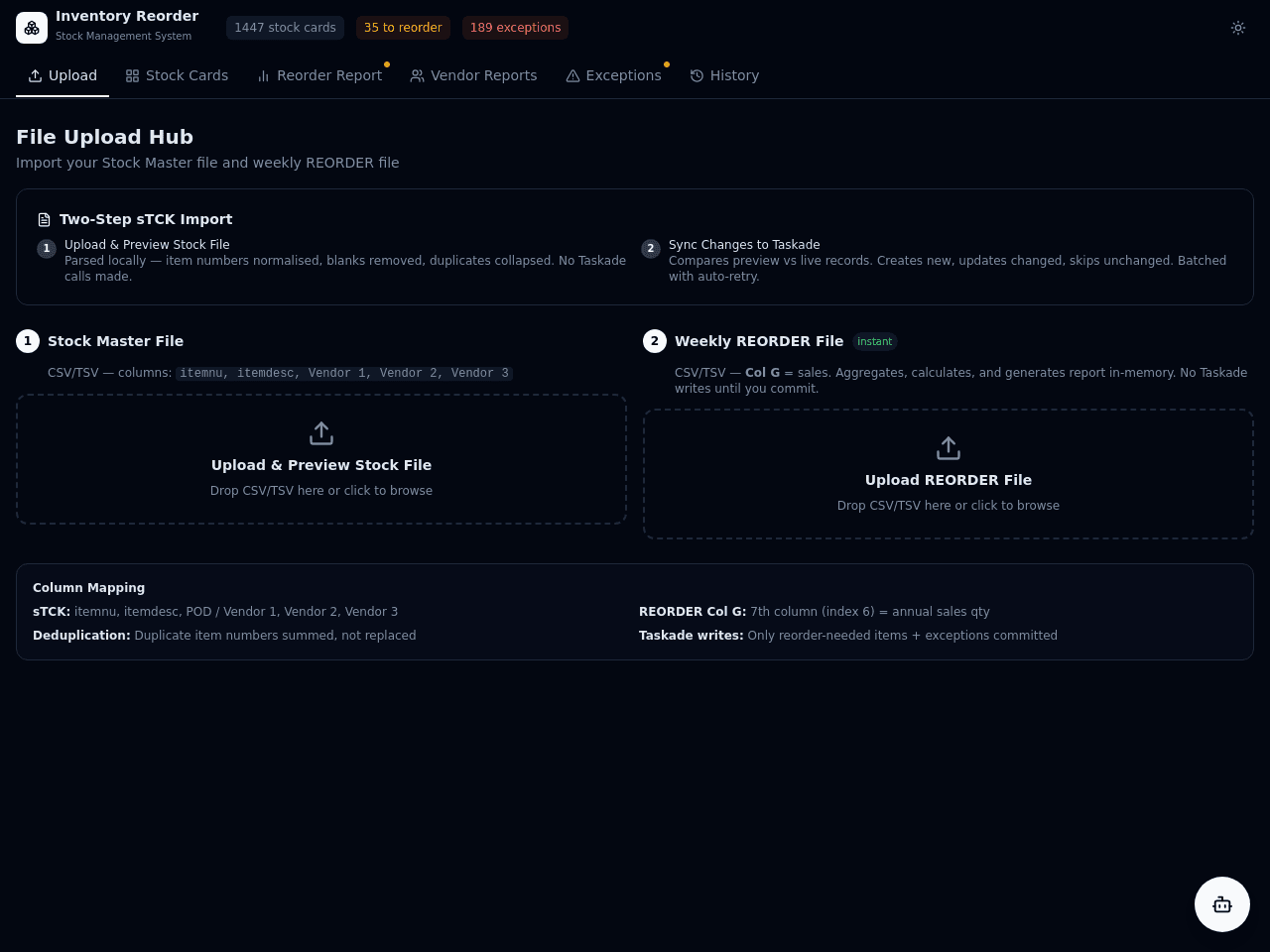Click the Stock Management System subtitle

[123, 36]
